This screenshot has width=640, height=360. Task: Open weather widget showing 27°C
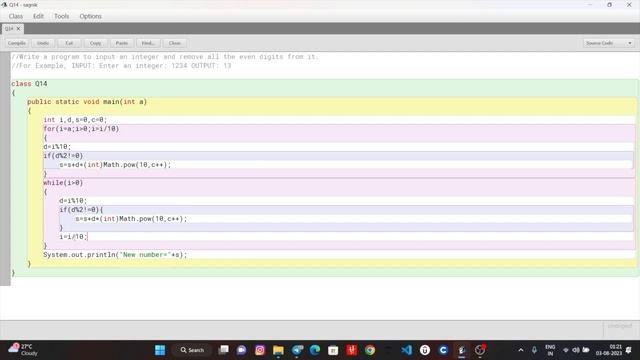click(24, 350)
